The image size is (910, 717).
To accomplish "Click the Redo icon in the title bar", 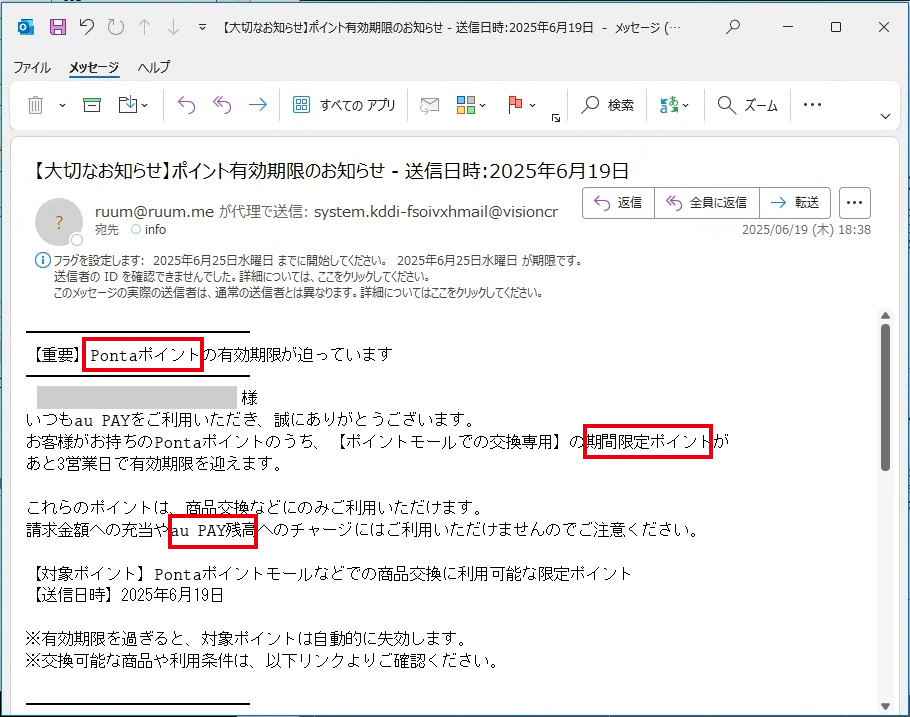I will [x=115, y=27].
